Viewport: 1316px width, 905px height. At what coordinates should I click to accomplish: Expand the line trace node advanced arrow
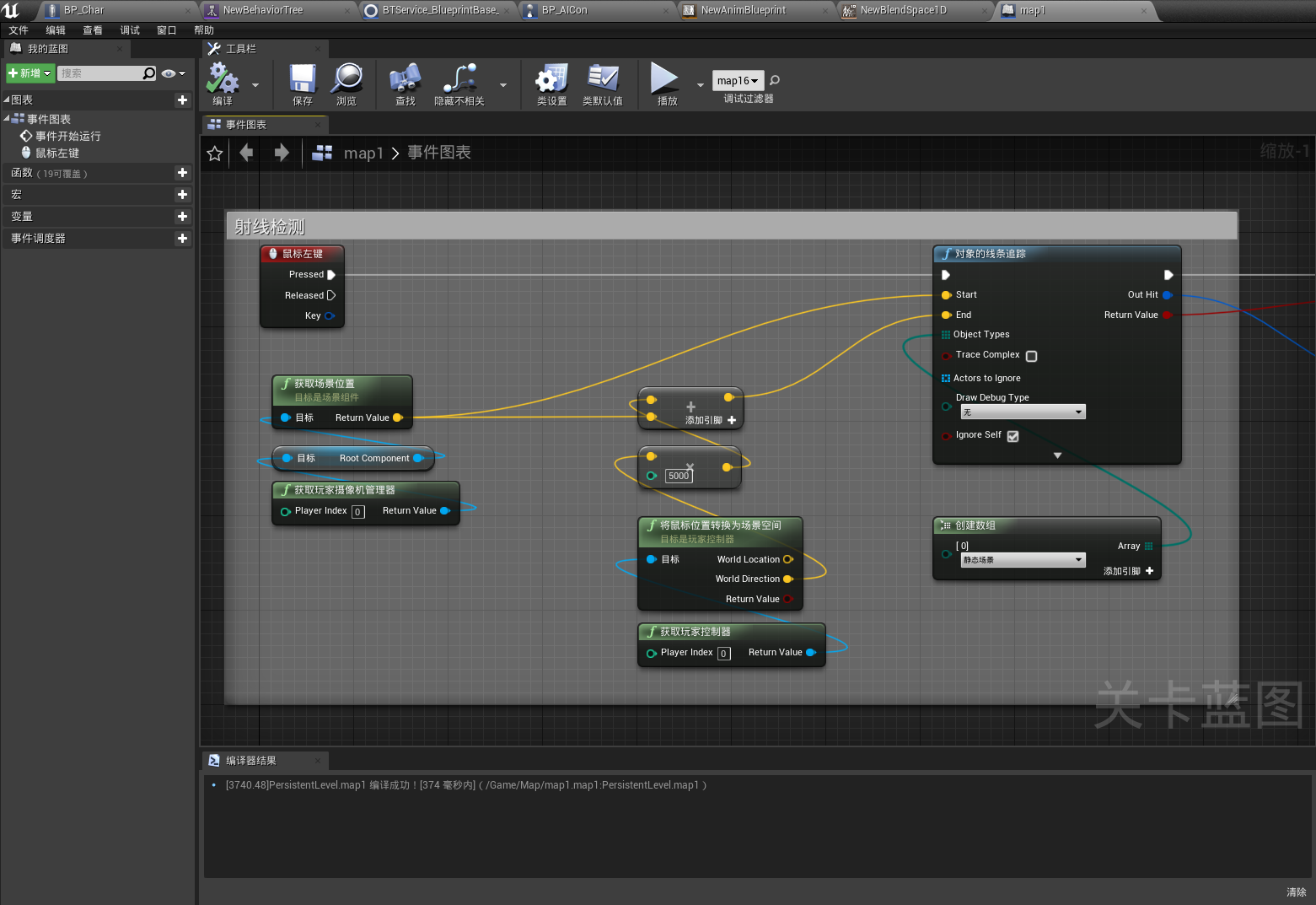[x=1057, y=455]
